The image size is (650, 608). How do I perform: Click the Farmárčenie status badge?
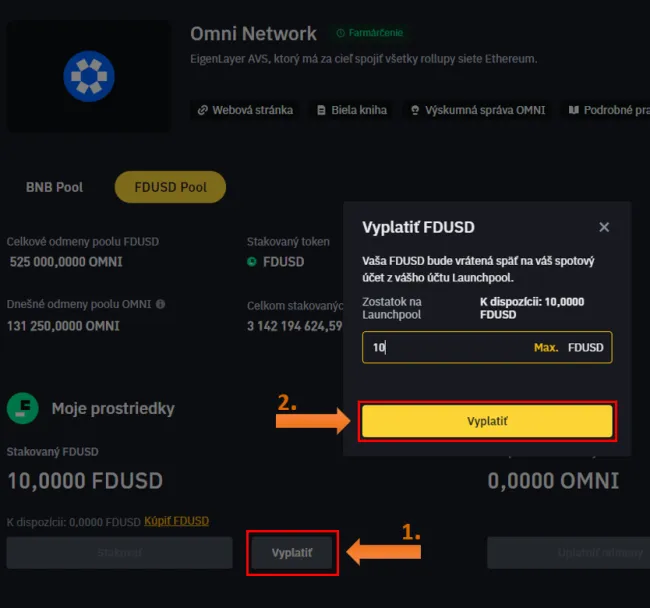(371, 34)
